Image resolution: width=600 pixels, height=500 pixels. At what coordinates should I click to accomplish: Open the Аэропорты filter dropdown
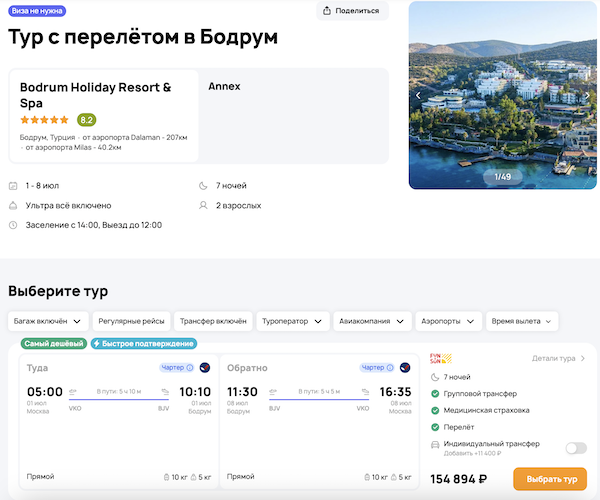pyautogui.click(x=447, y=322)
